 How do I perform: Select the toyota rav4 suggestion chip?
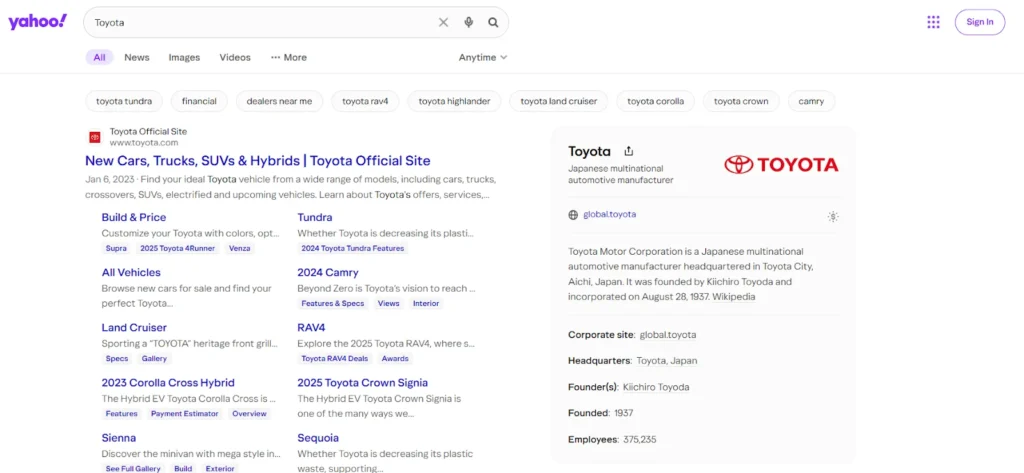365,101
